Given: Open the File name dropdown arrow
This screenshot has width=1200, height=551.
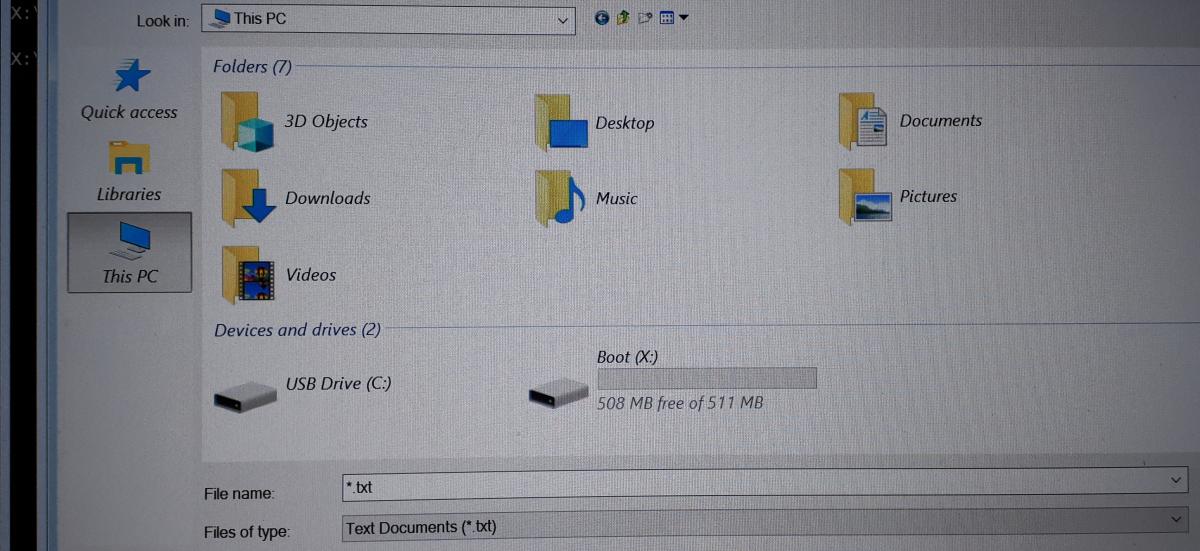Looking at the screenshot, I should point(1176,481).
